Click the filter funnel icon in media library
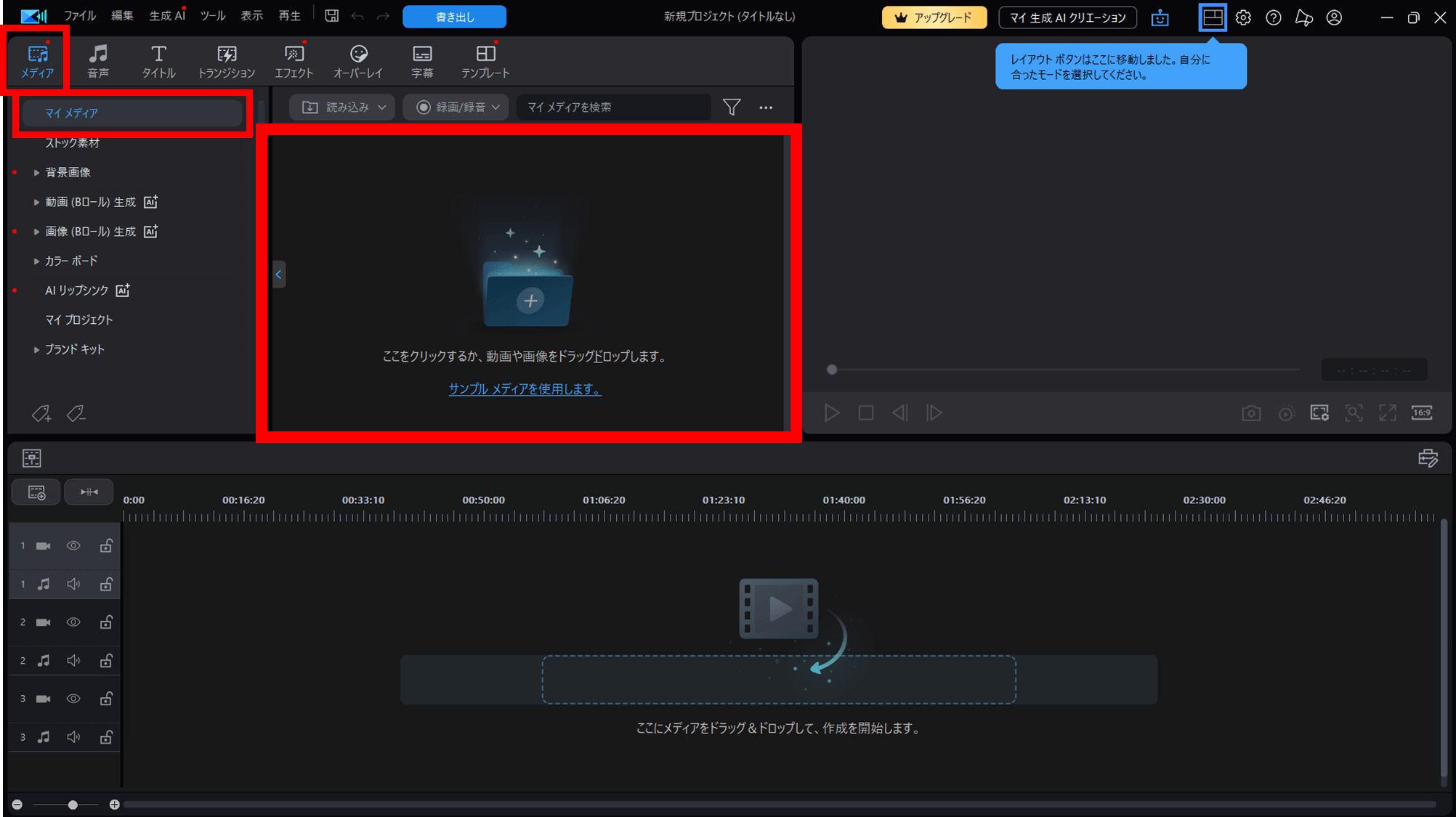This screenshot has height=817, width=1456. click(x=732, y=107)
